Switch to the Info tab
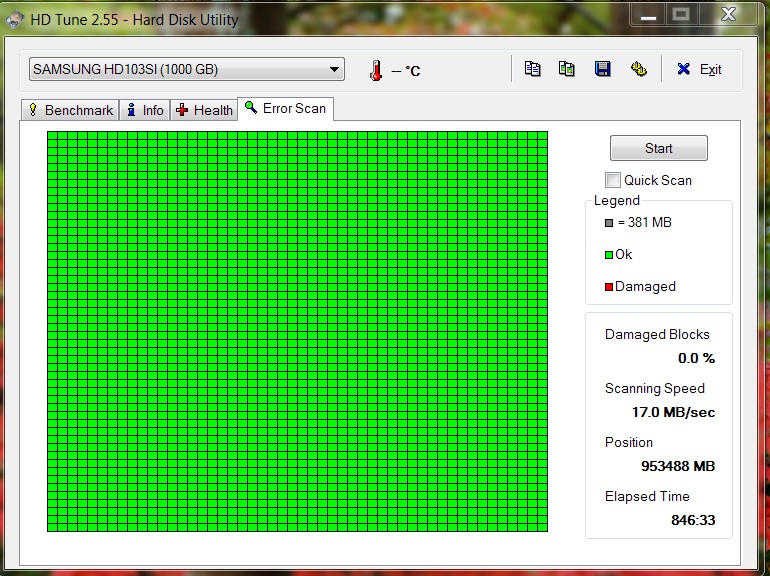The width and height of the screenshot is (770, 576). (x=145, y=110)
